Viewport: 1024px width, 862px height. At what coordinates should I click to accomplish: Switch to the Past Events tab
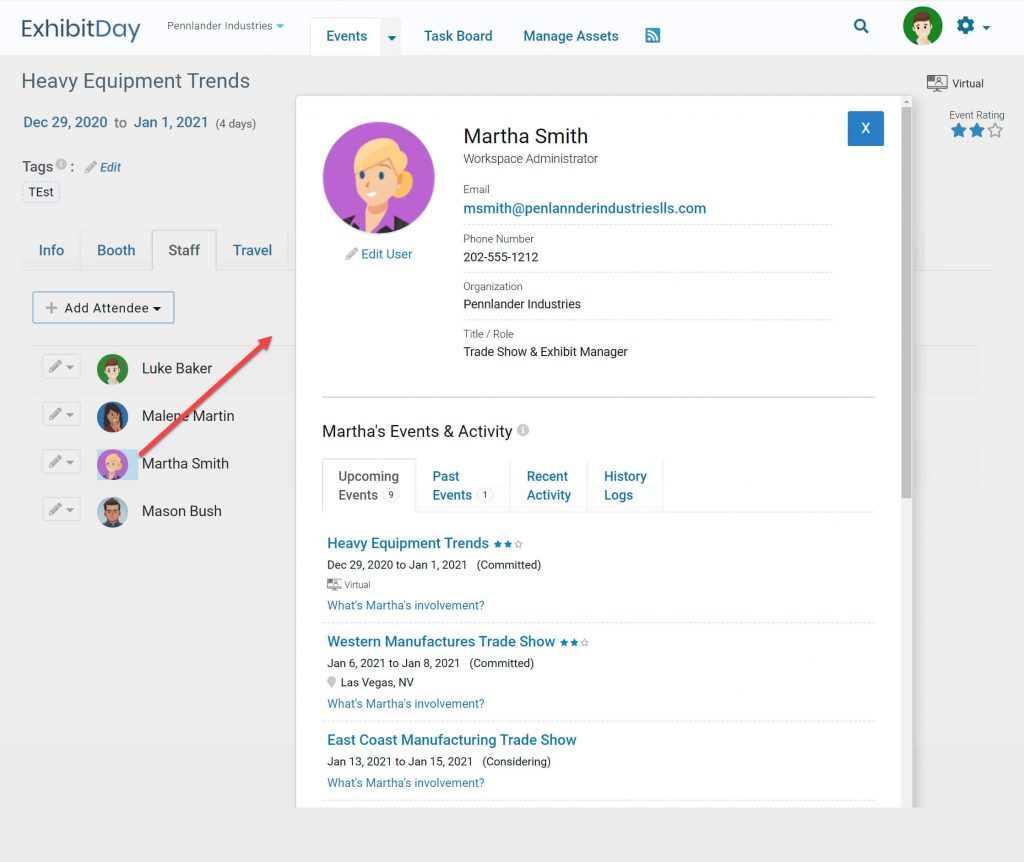point(459,485)
